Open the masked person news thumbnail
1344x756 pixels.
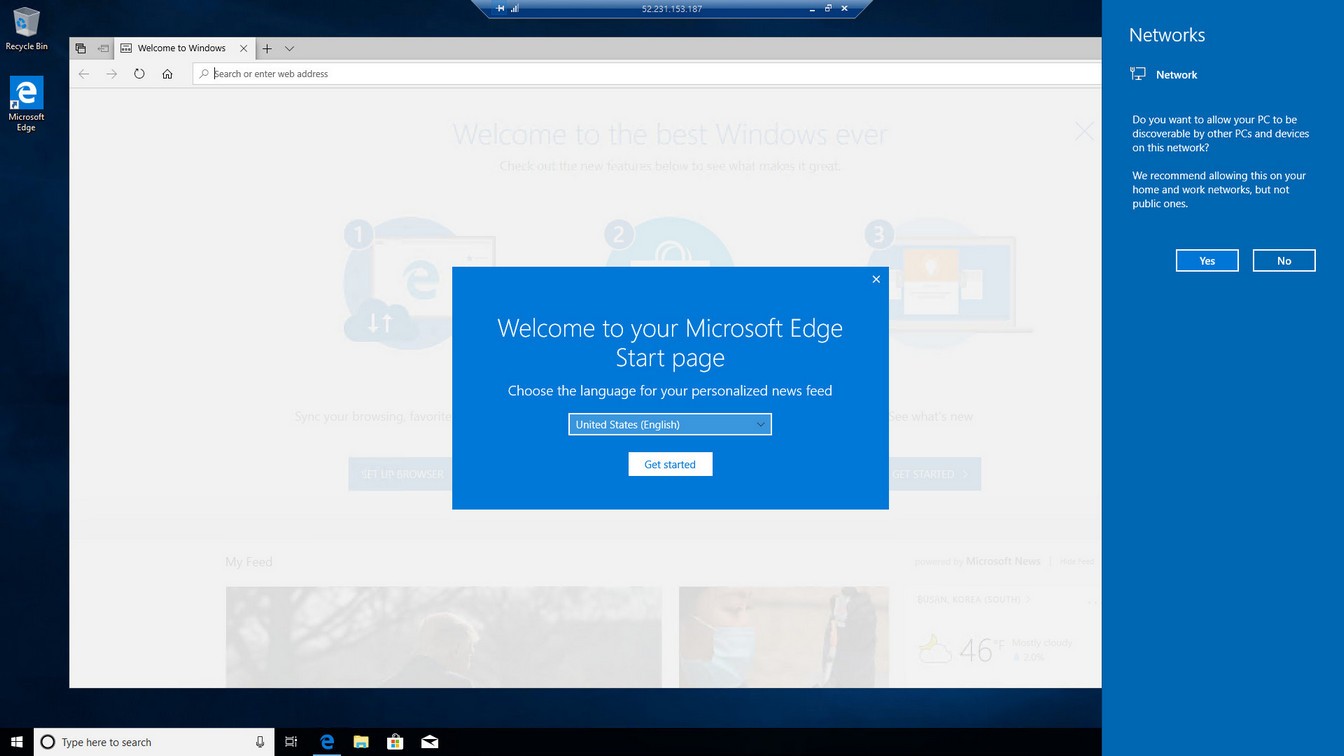coord(784,637)
